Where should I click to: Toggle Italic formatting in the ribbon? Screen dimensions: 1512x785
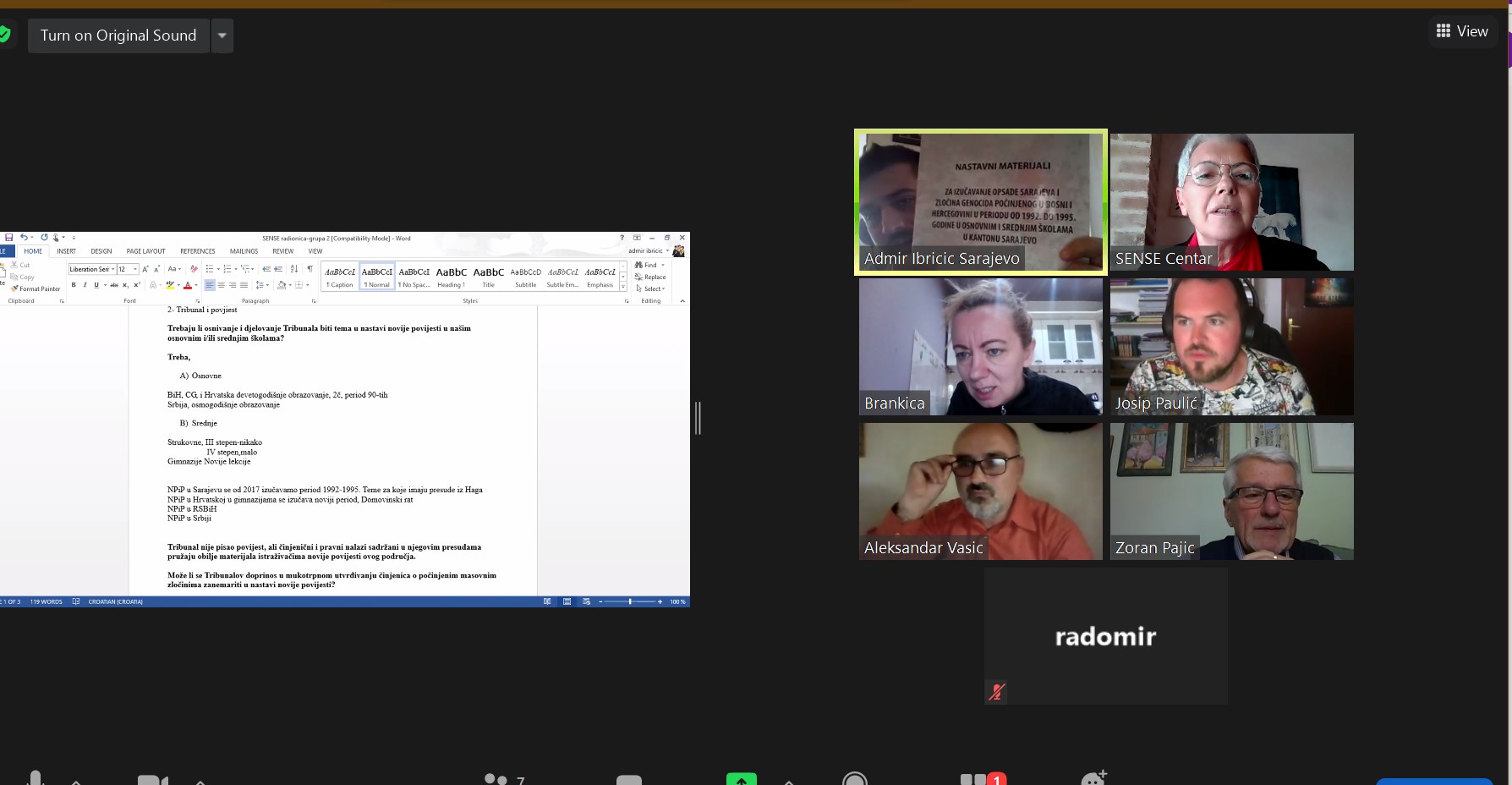point(85,285)
